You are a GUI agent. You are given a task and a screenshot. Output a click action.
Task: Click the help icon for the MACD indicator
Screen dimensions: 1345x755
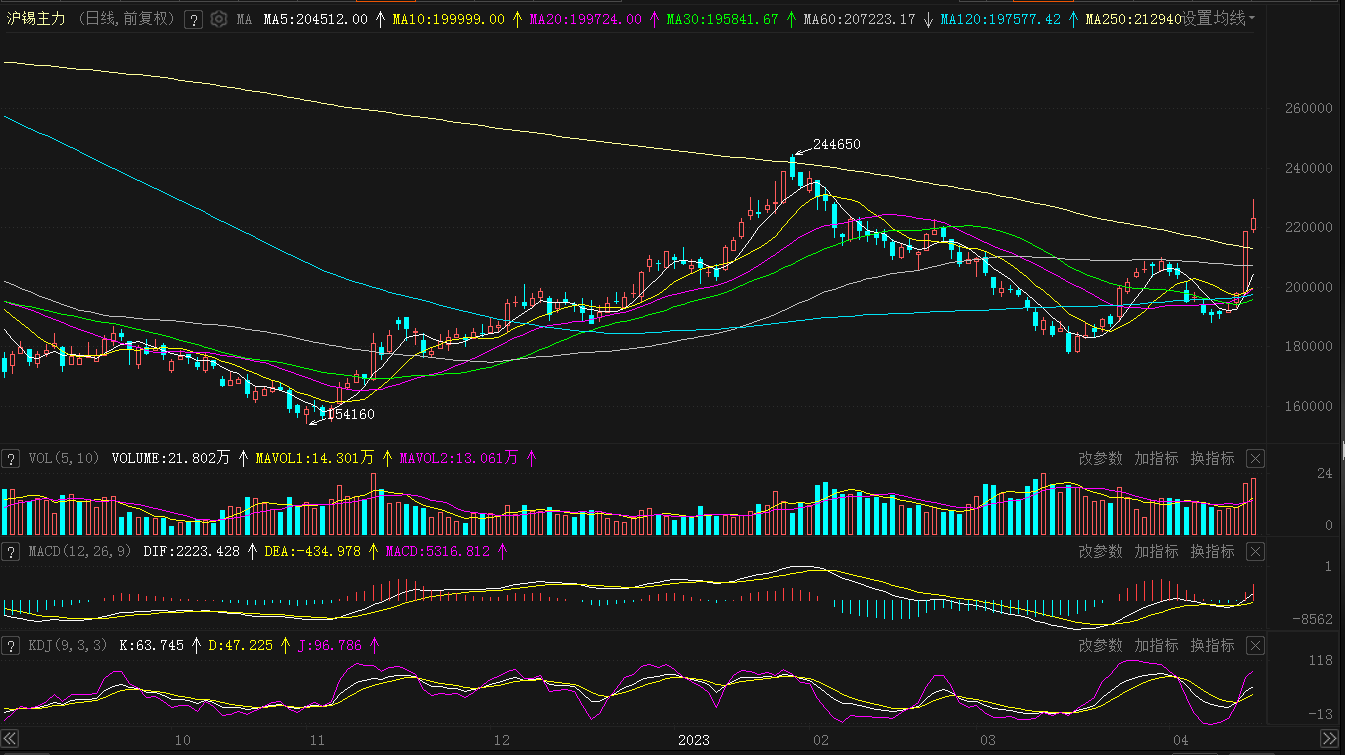point(11,552)
